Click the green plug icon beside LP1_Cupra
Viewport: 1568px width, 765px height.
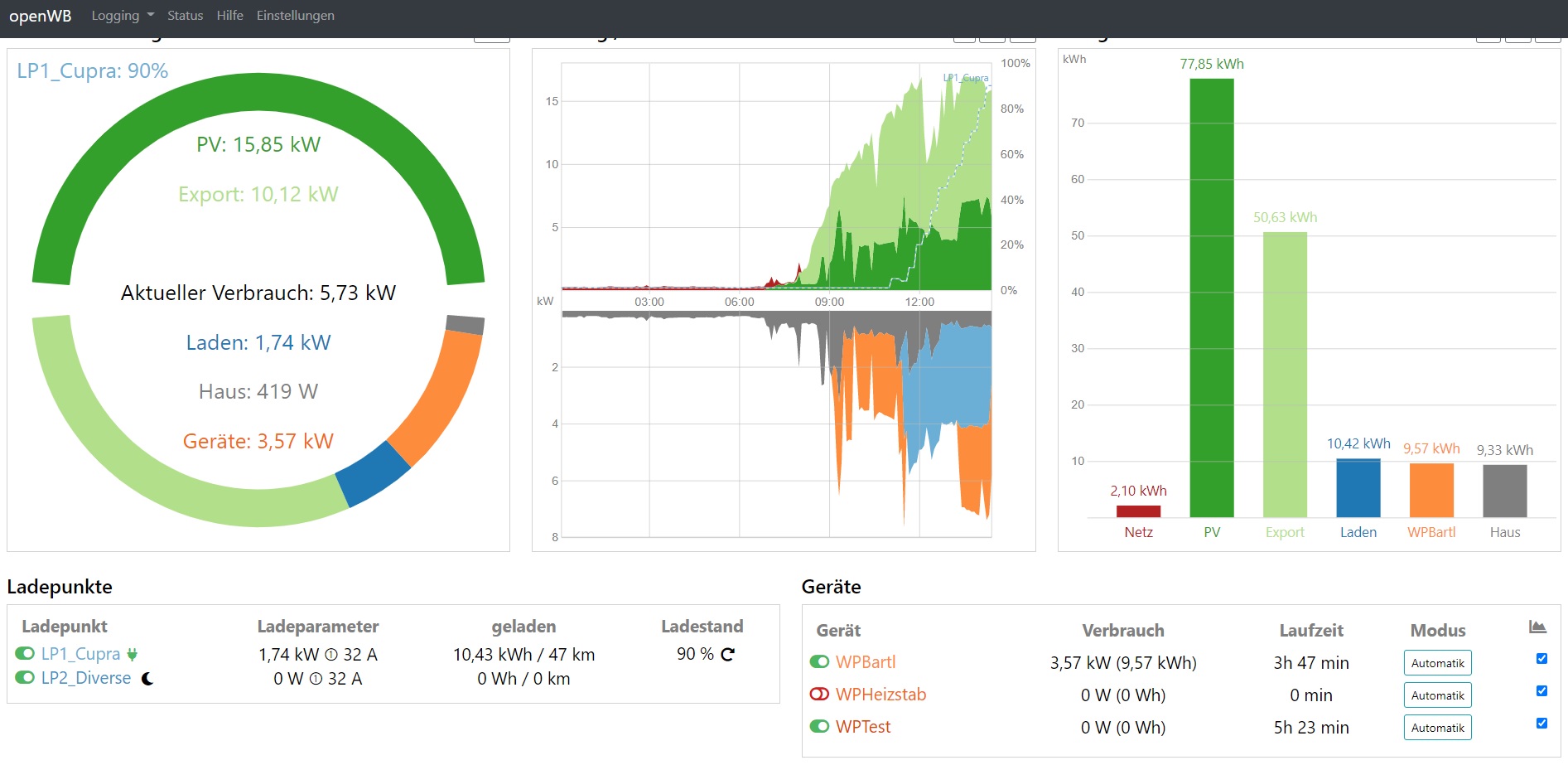[x=132, y=655]
